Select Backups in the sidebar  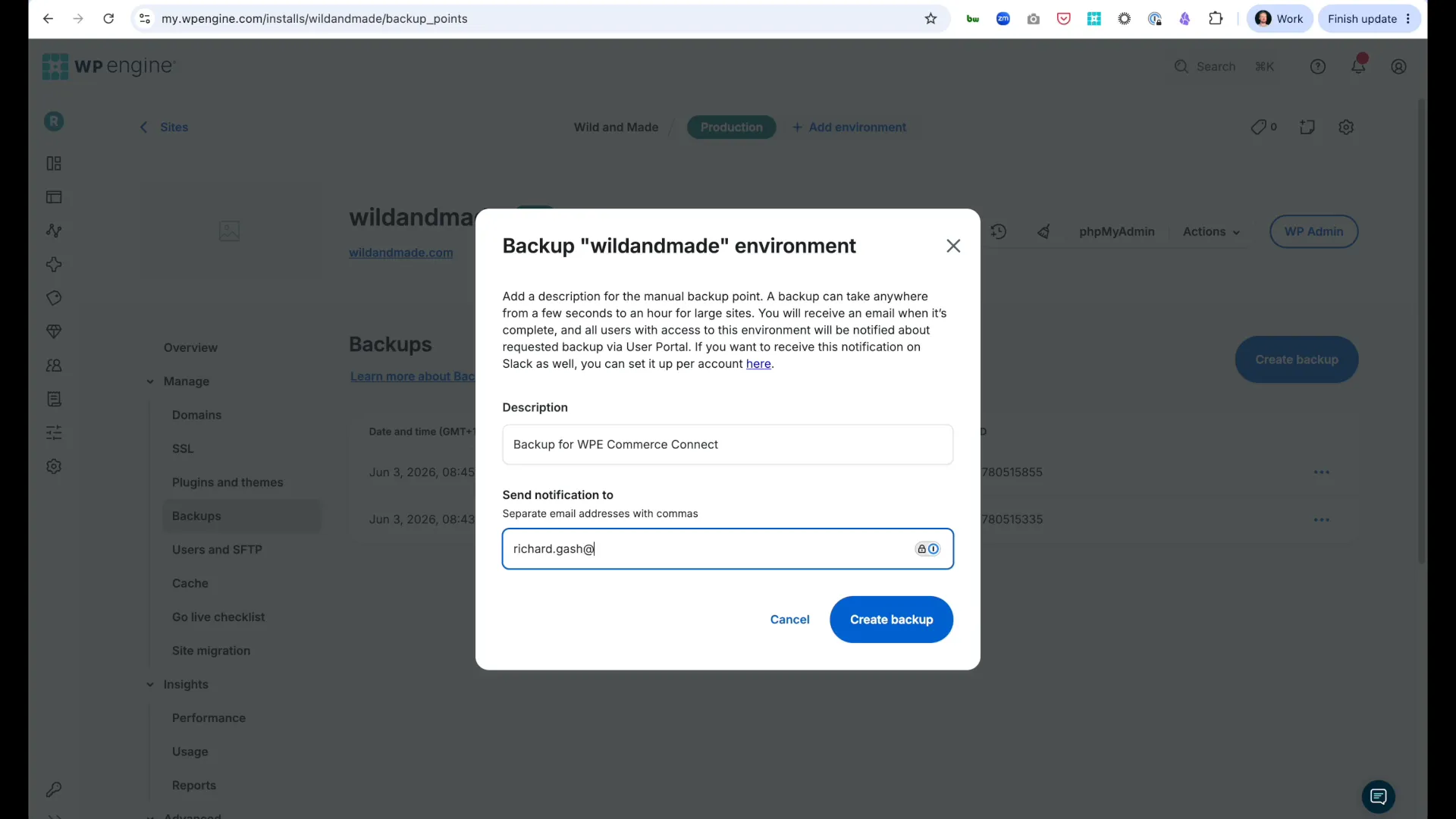[x=241, y=516]
